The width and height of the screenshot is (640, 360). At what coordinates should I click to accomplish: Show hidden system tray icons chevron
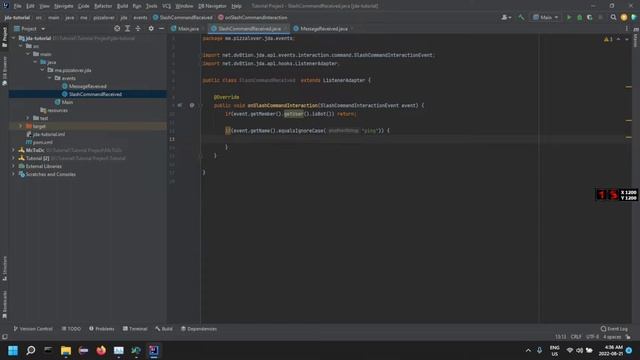pos(528,350)
